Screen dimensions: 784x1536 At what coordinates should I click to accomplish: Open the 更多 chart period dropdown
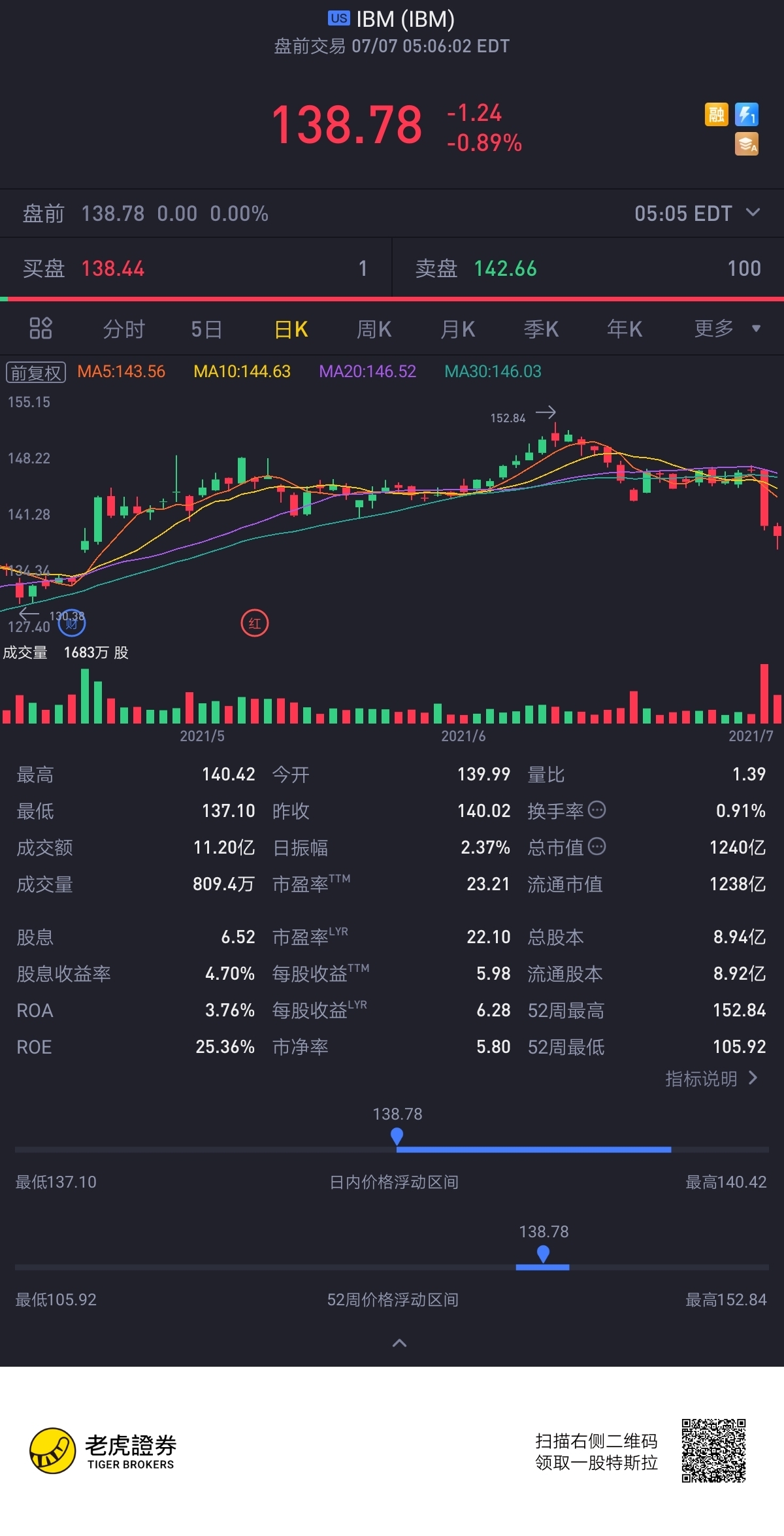(x=727, y=328)
